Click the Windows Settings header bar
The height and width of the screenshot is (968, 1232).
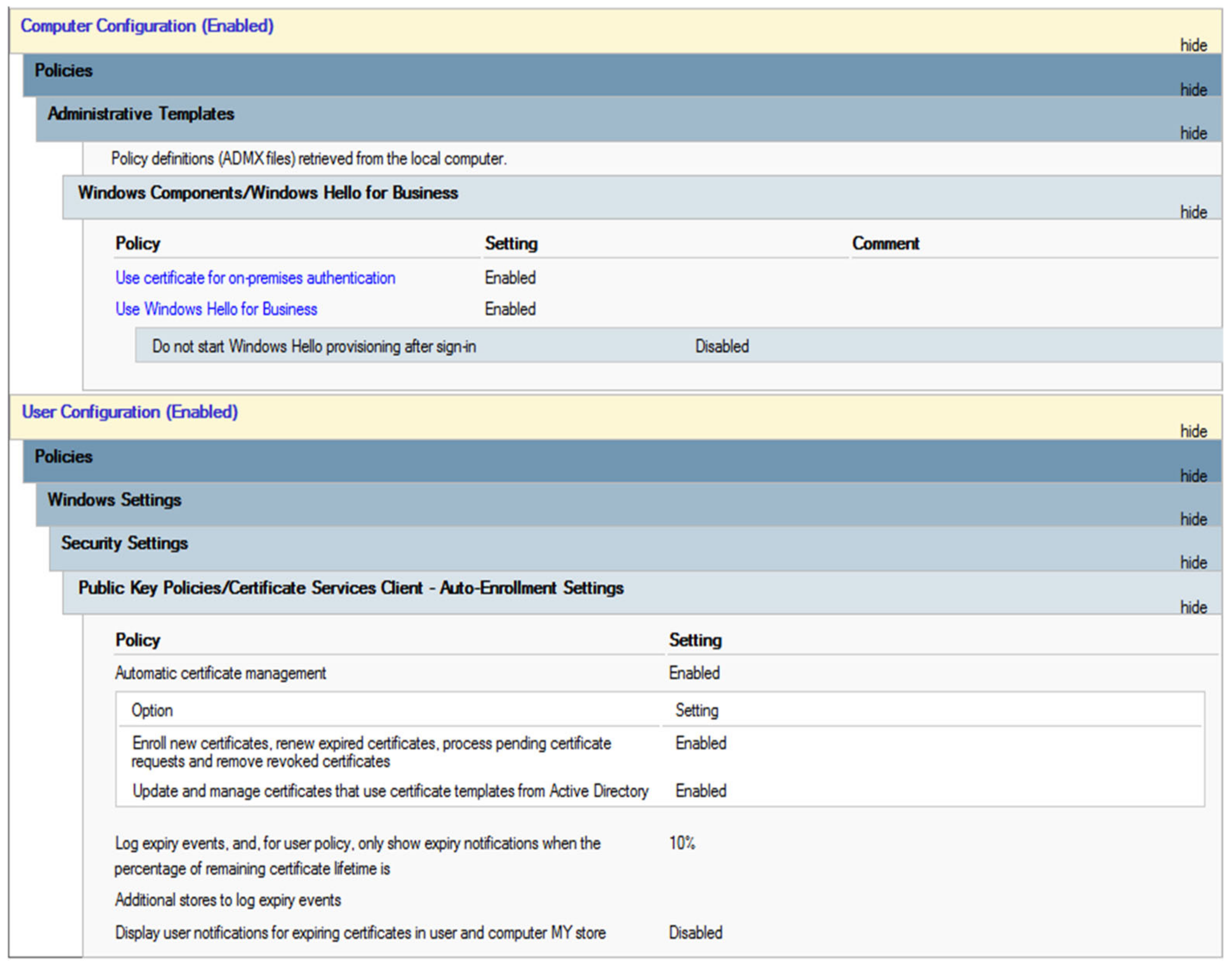(114, 500)
